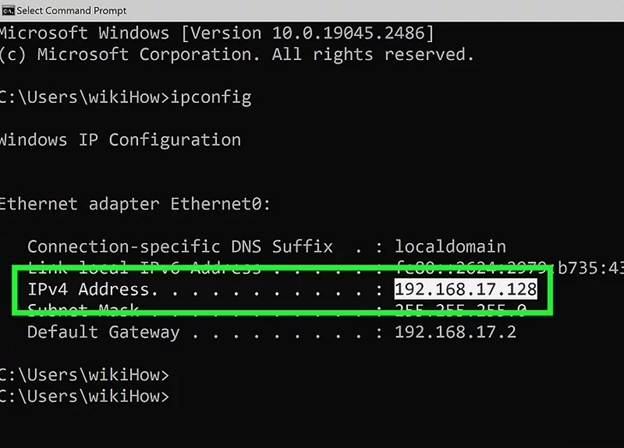Click the "localdomain" DNS suffix value
The image size is (624, 448).
point(450,246)
